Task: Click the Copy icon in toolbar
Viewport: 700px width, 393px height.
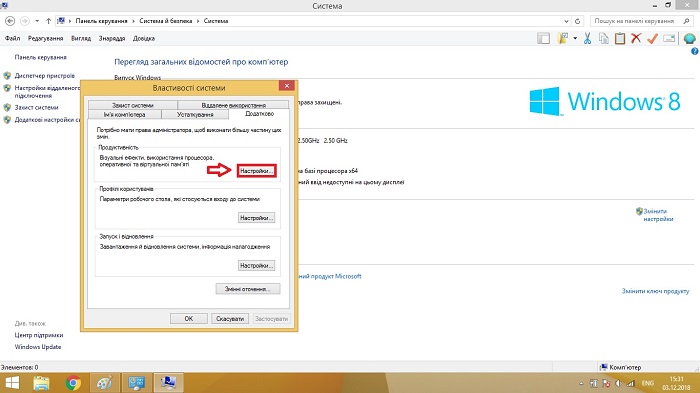Action: click(604, 38)
